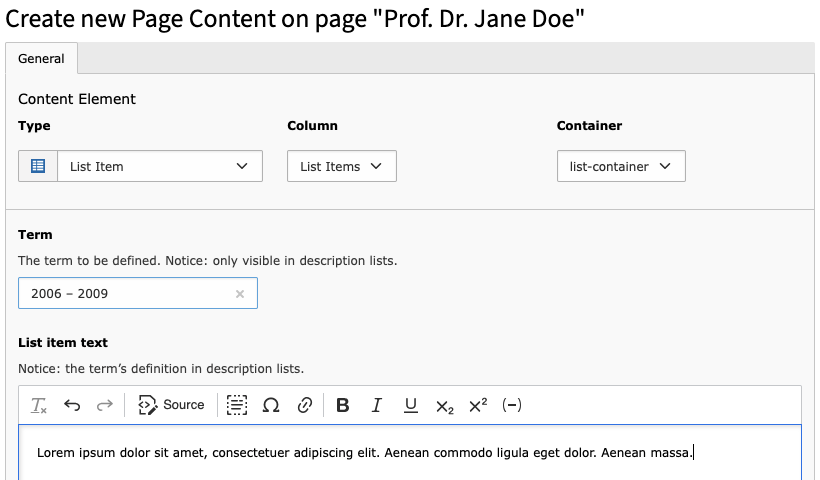820x480 pixels.
Task: Toggle bold formatting
Action: click(x=343, y=405)
